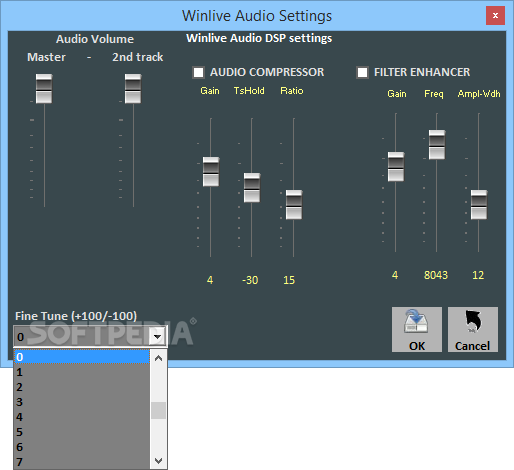Click the 'Master' volume label
514x470 pixels.
click(x=46, y=57)
